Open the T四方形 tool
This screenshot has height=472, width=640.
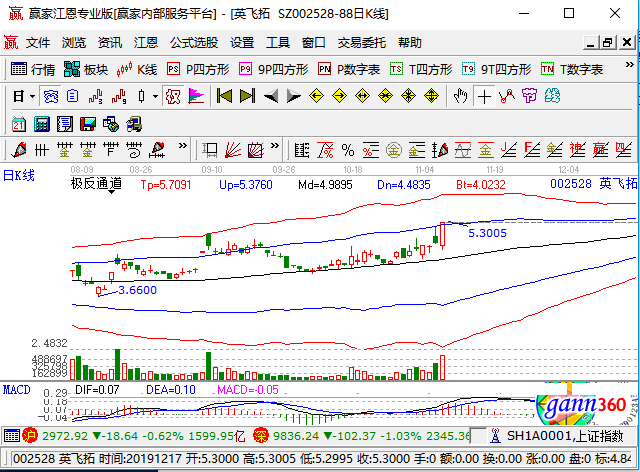[421, 69]
